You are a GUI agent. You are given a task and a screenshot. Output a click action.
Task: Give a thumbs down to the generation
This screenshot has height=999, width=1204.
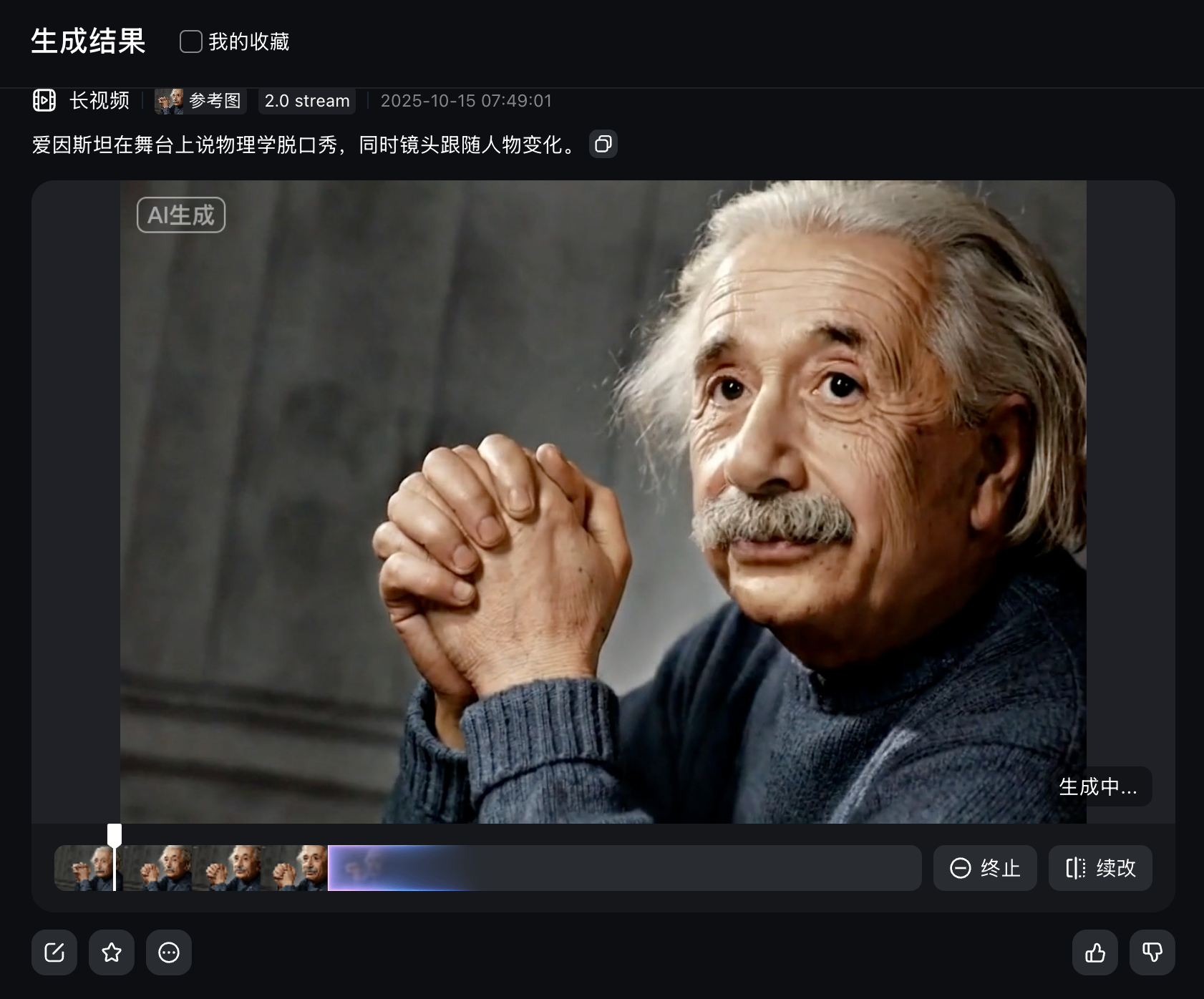[x=1154, y=952]
